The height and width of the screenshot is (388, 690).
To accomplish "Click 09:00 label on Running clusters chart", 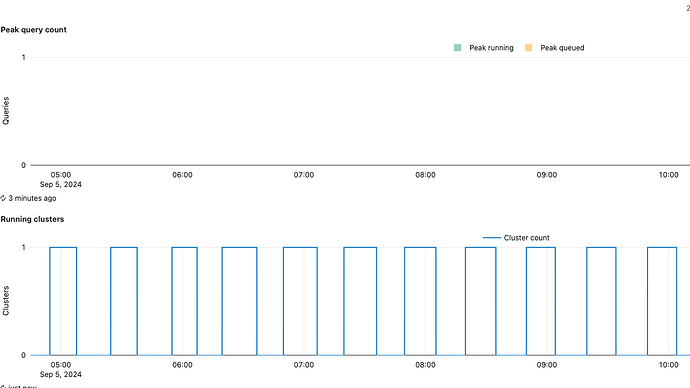I will 547,365.
